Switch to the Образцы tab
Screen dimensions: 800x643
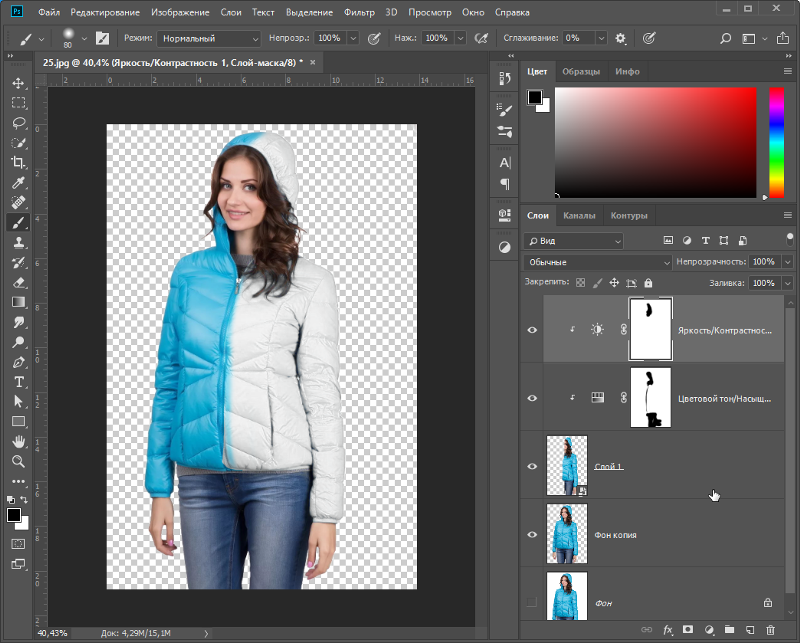[x=581, y=71]
